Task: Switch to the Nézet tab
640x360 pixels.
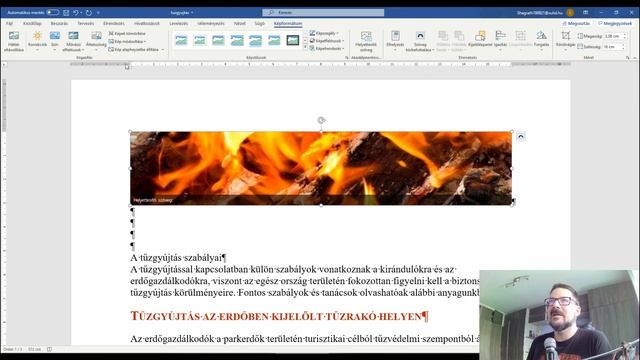Action: pyautogui.click(x=240, y=24)
